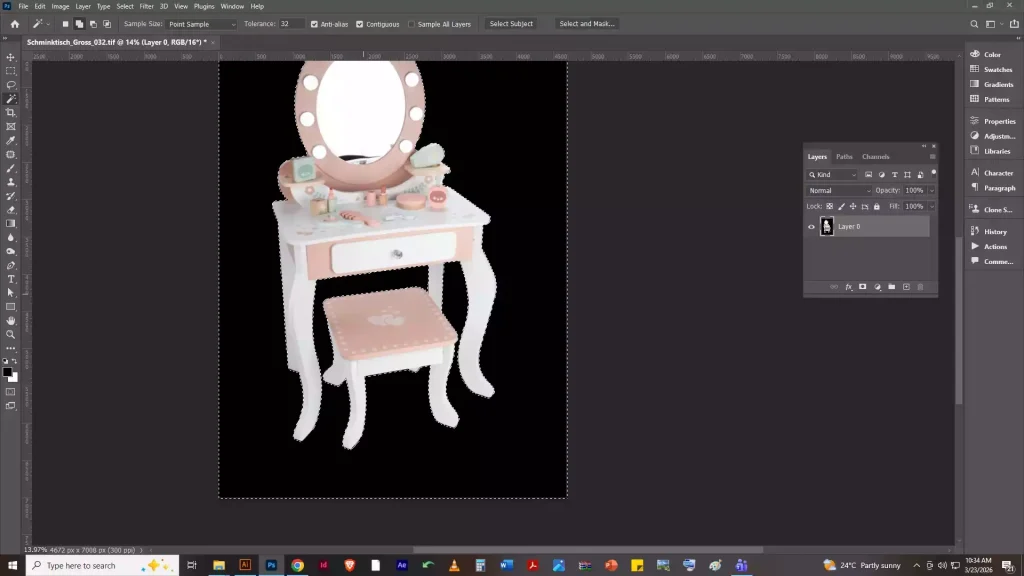Select the Move tool
This screenshot has width=1024, height=576.
(11, 57)
